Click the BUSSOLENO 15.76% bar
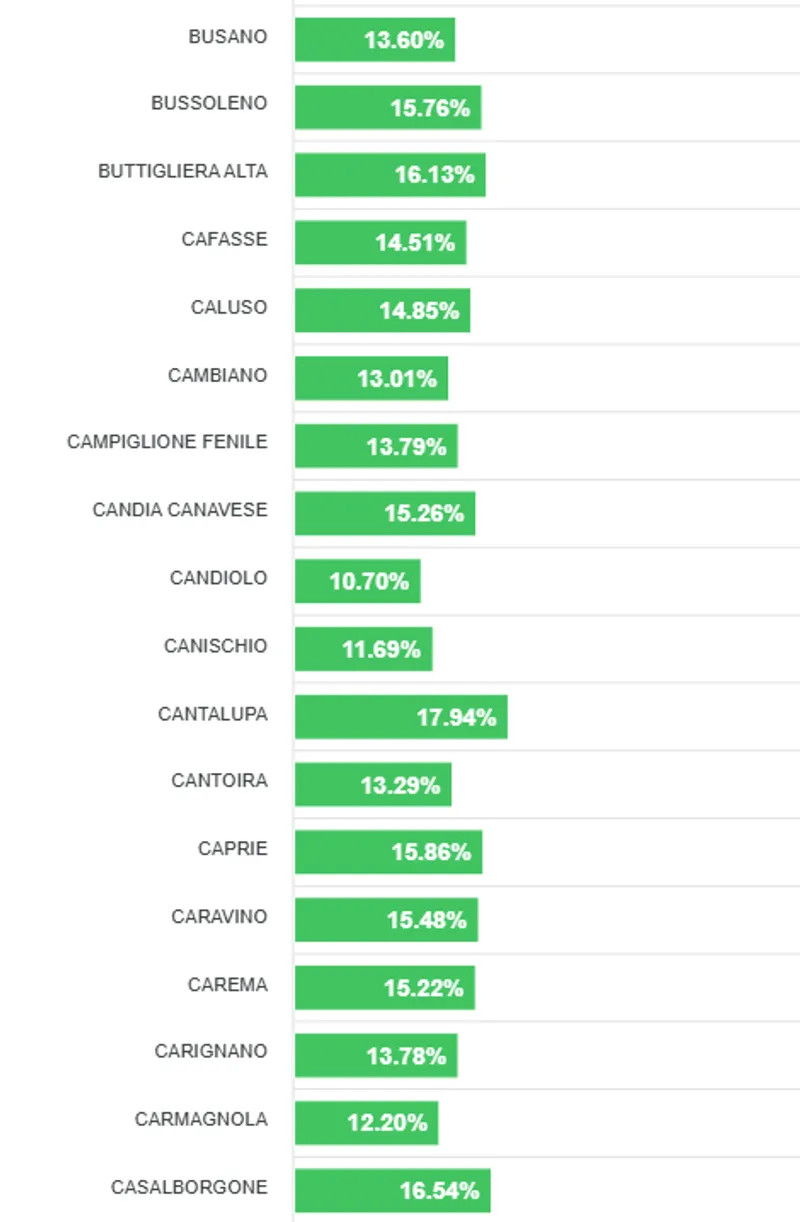Screen dimensions: 800x1222 (x=388, y=108)
